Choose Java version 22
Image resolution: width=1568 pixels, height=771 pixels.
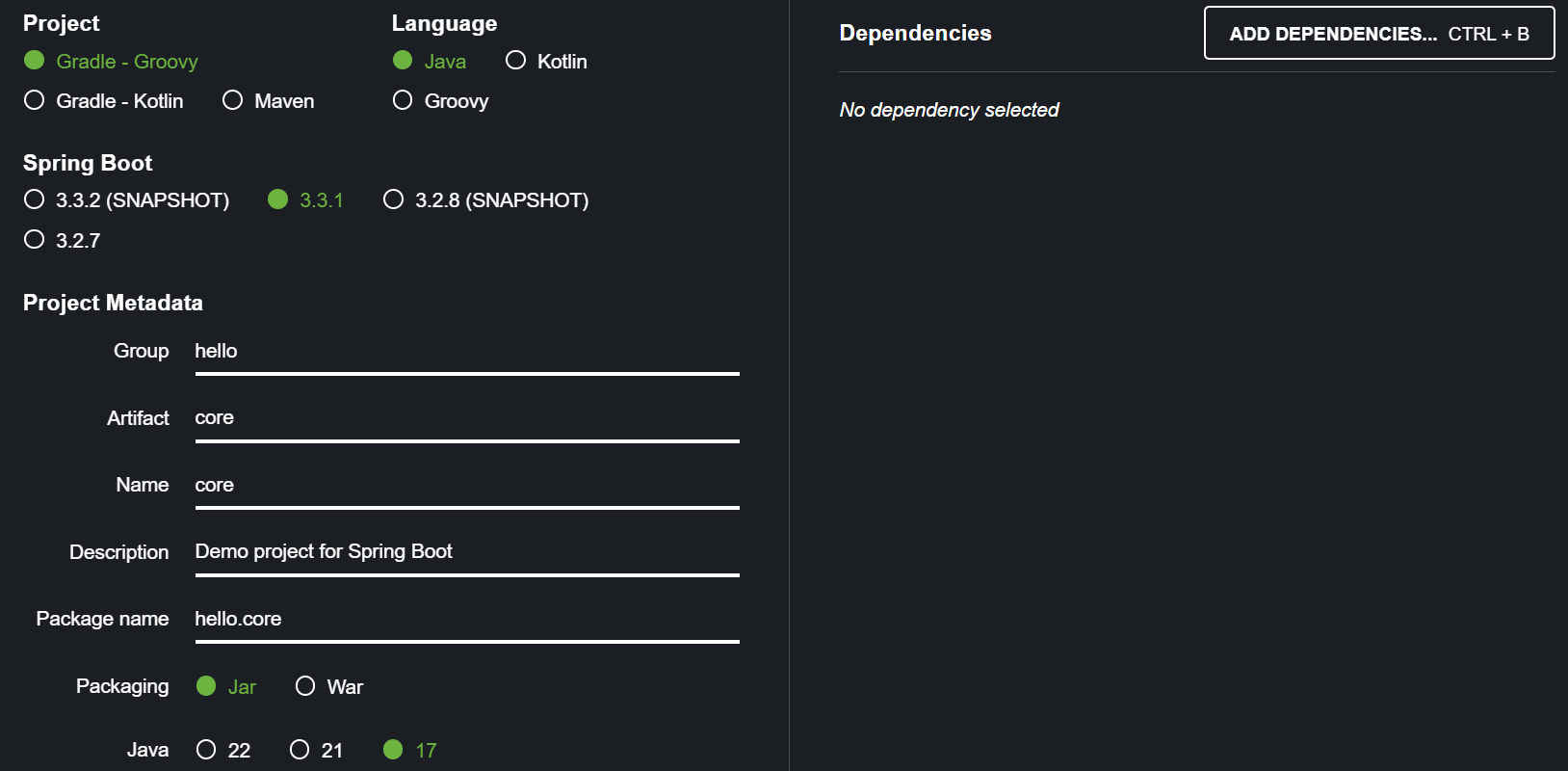[x=206, y=750]
